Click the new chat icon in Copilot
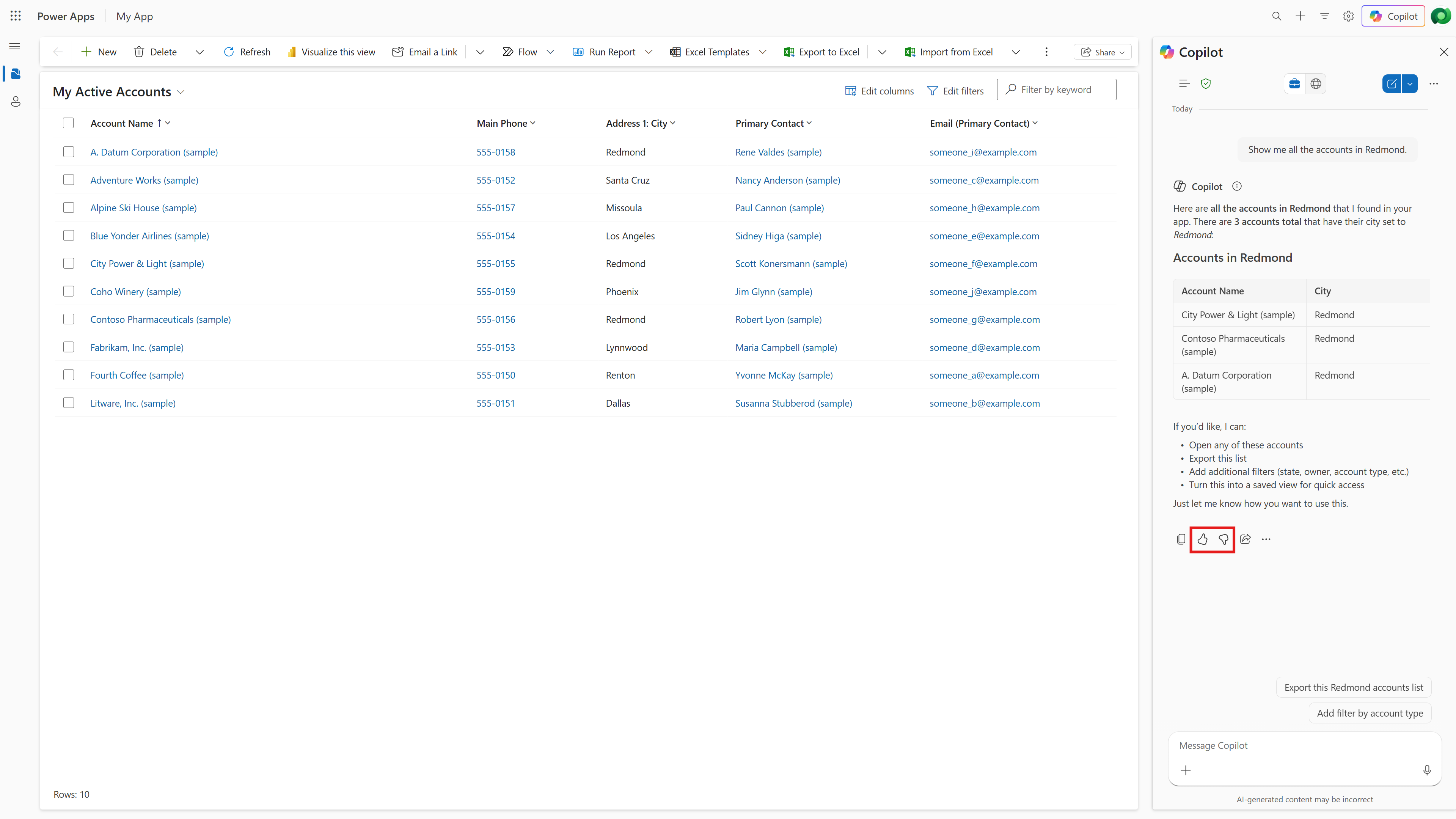The height and width of the screenshot is (819, 1456). tap(1392, 84)
